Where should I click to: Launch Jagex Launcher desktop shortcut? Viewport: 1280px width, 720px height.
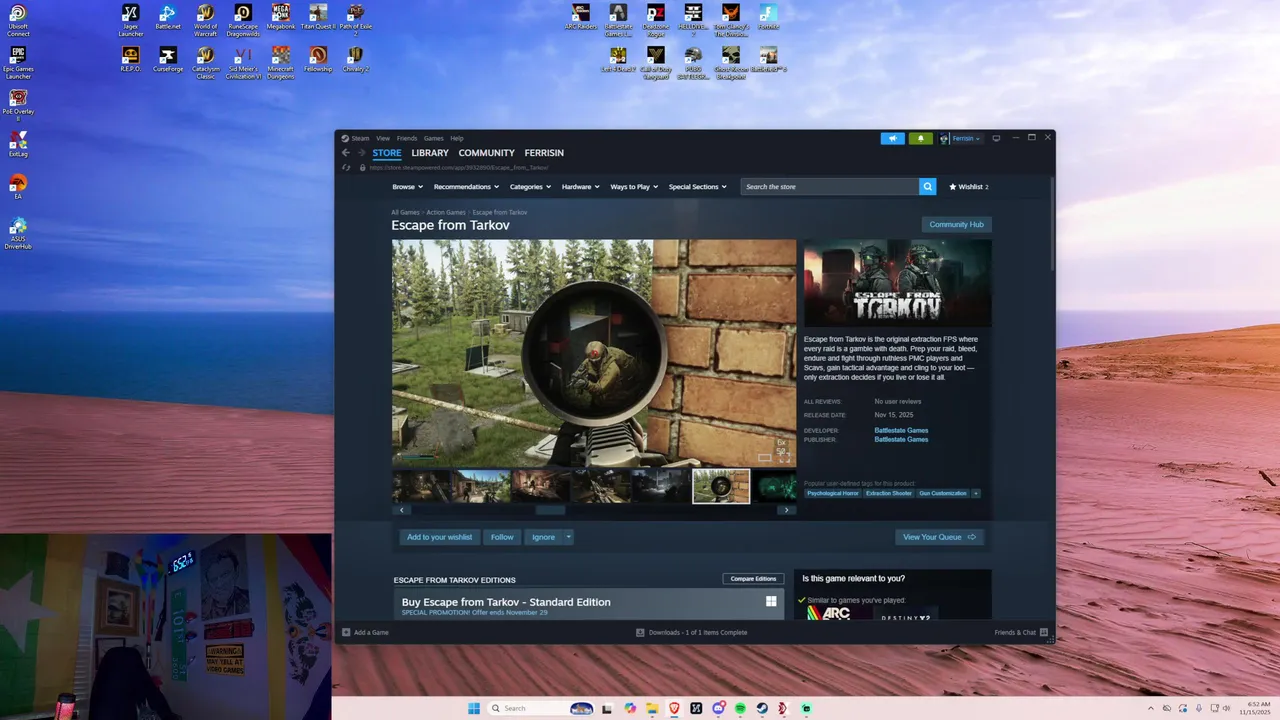point(131,20)
